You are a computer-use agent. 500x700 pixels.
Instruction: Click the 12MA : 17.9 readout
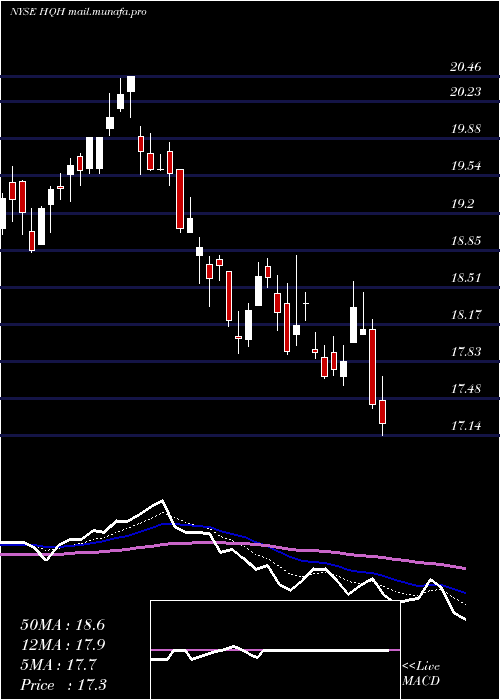point(62,645)
